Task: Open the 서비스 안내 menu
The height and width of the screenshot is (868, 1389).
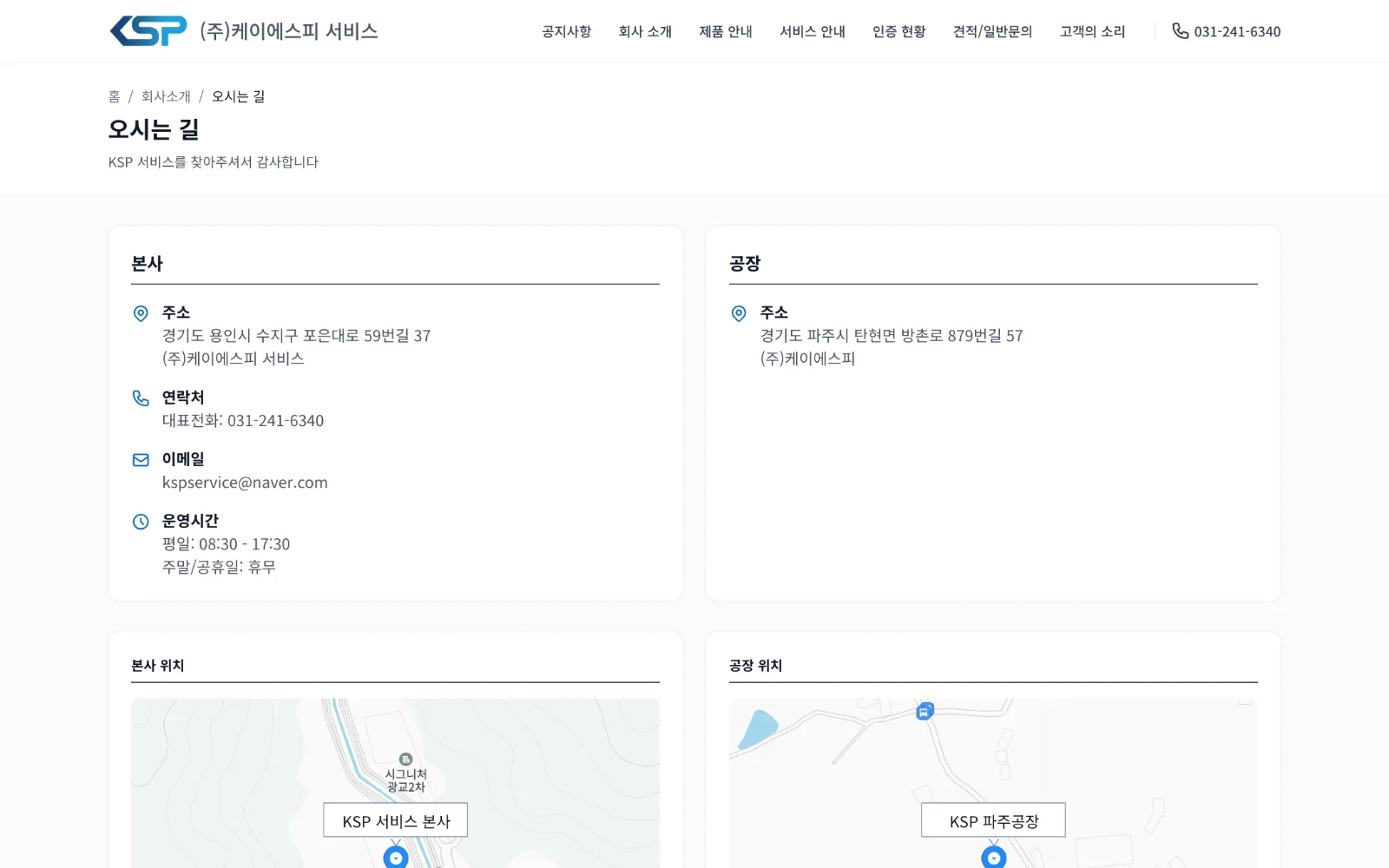Action: pos(813,31)
